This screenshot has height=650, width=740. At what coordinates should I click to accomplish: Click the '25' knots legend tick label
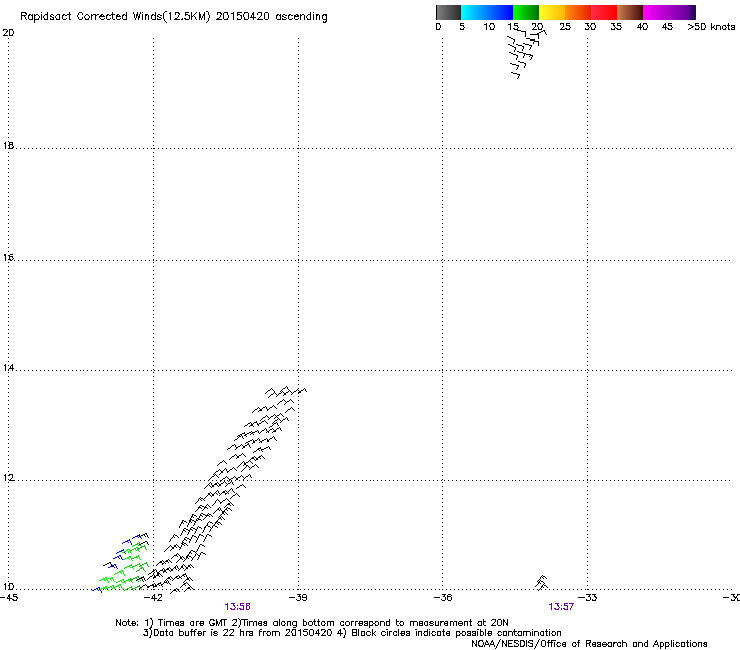pyautogui.click(x=565, y=27)
